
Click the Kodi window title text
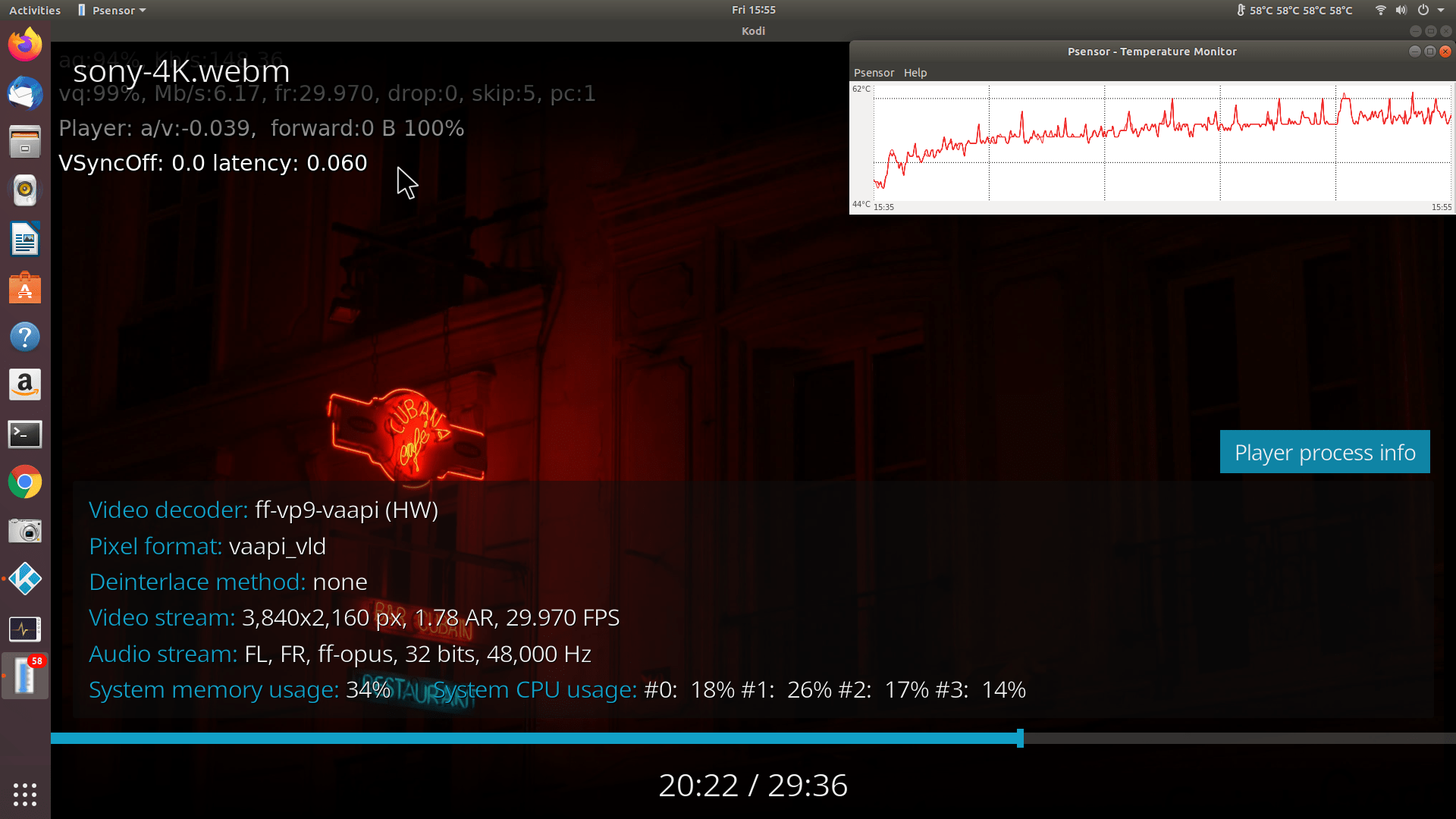click(753, 31)
